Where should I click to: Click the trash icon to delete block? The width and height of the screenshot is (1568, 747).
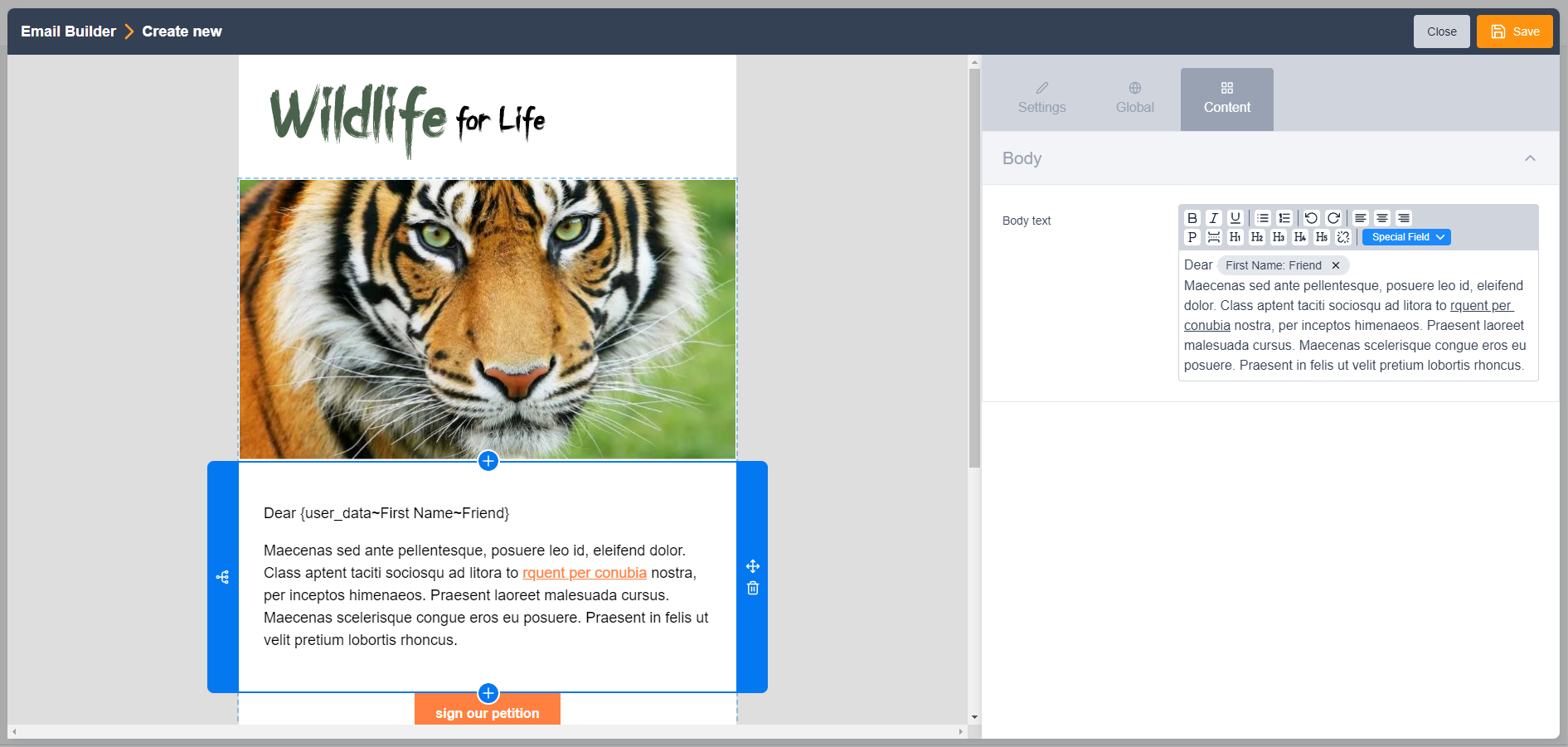(x=753, y=589)
